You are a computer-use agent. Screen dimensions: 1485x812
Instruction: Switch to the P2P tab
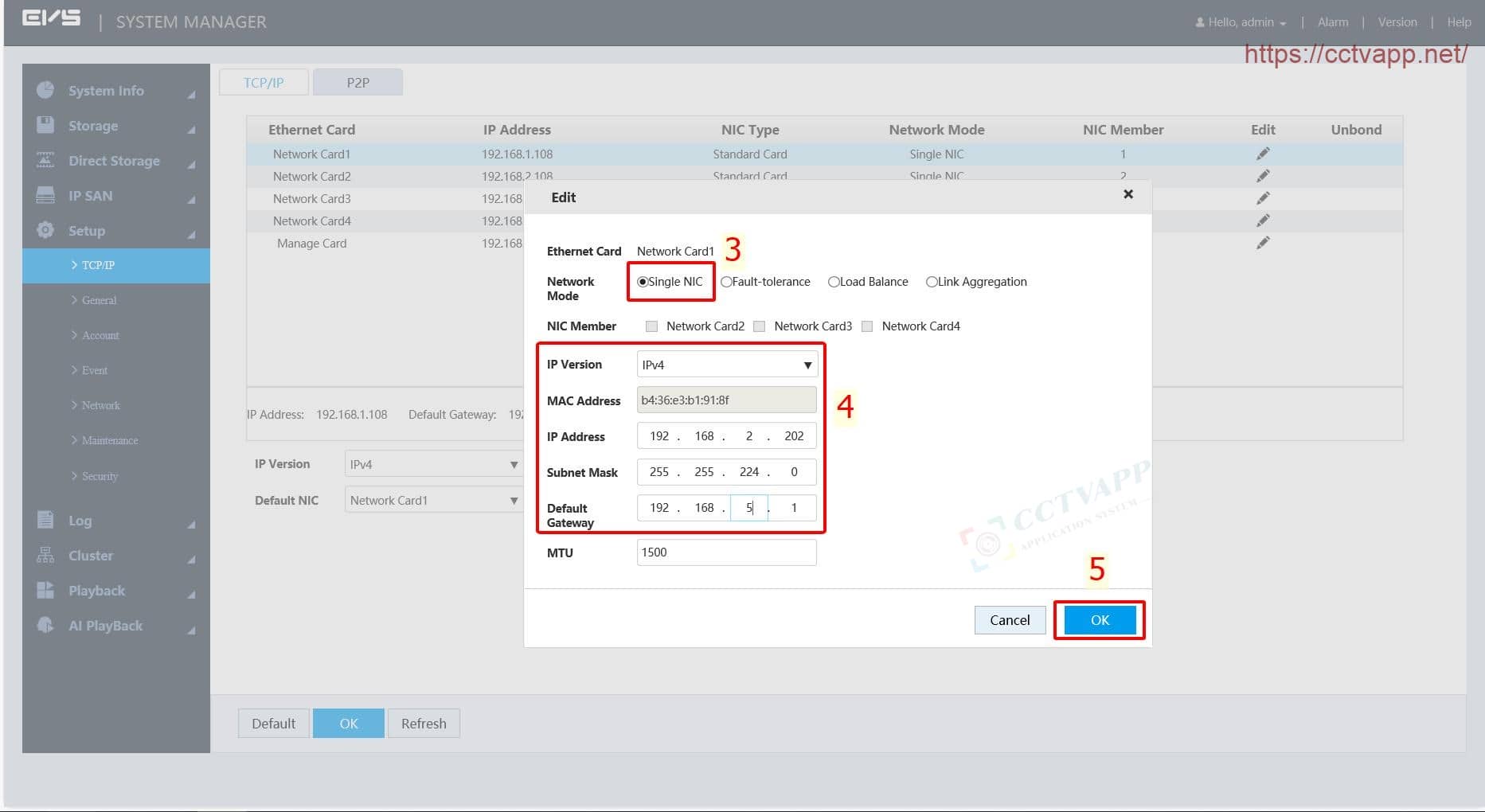pyautogui.click(x=358, y=83)
